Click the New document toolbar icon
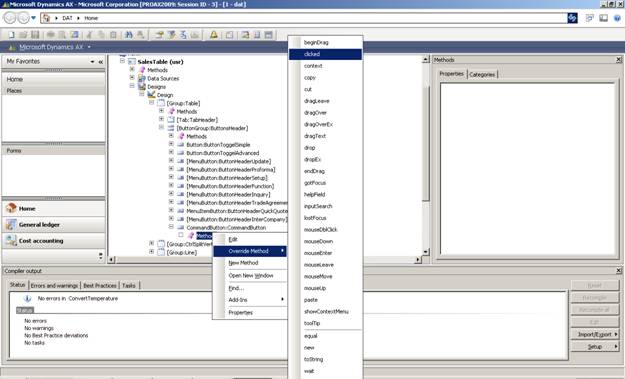This screenshot has height=379, width=625. coord(11,35)
